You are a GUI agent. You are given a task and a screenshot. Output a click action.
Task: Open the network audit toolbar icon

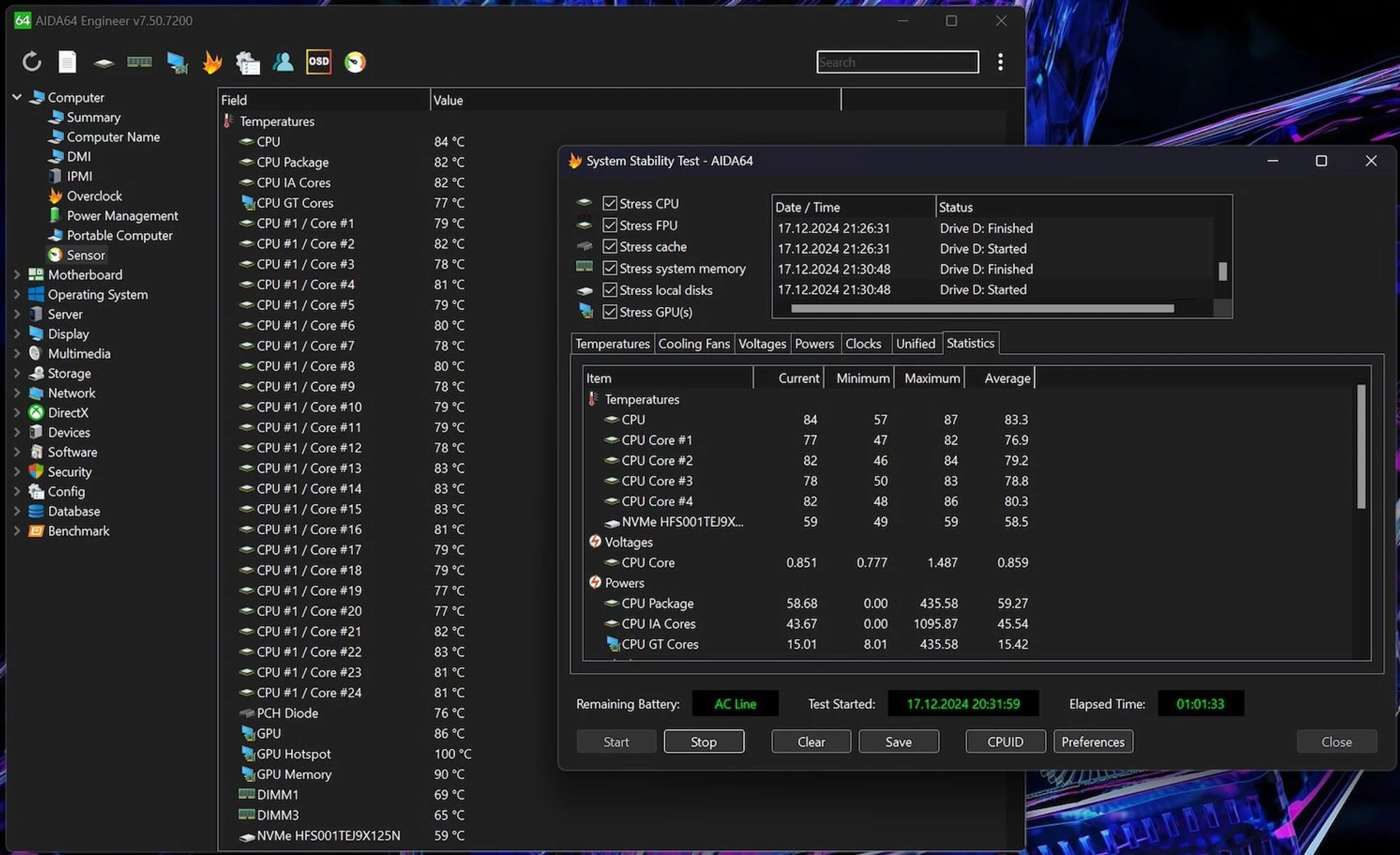[247, 63]
